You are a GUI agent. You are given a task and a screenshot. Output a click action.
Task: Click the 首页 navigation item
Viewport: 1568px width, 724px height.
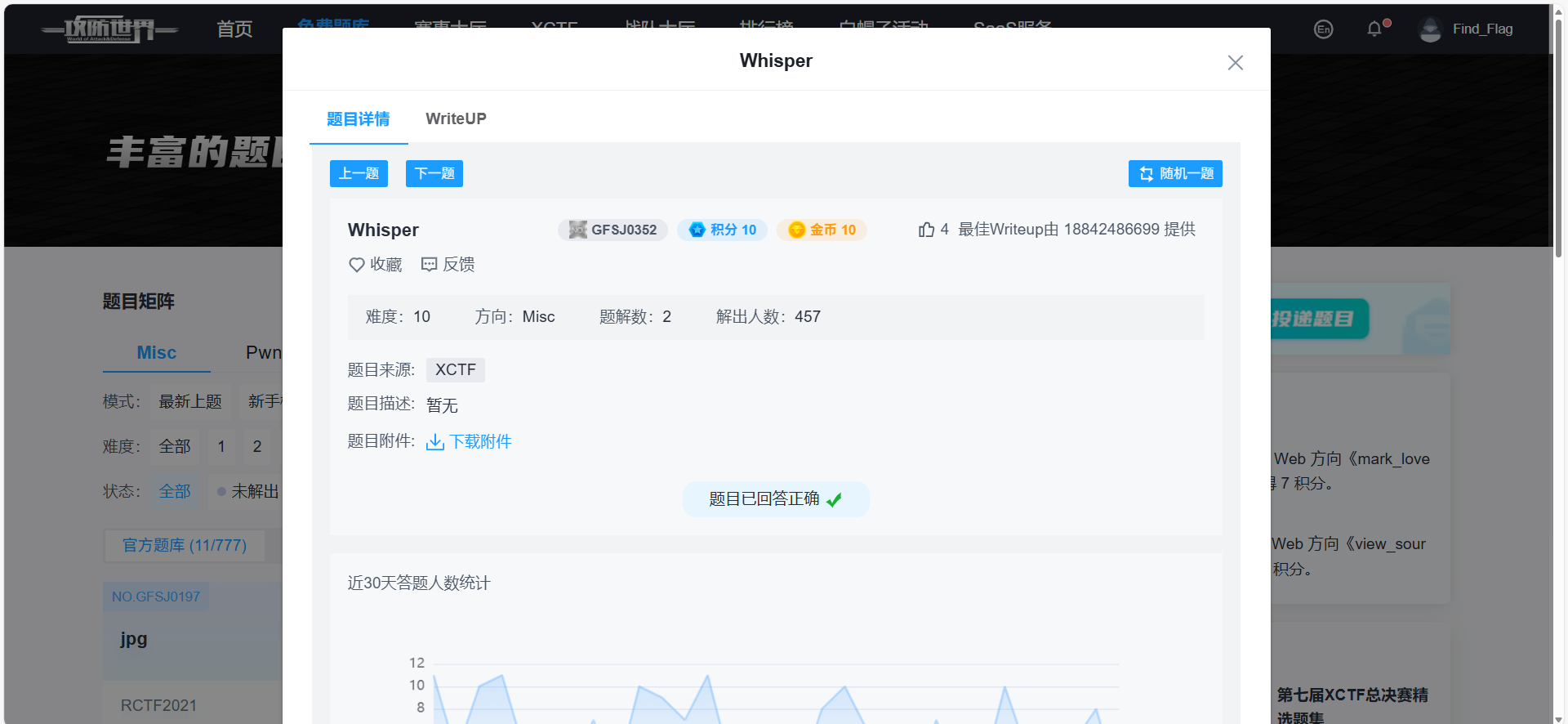click(x=234, y=29)
